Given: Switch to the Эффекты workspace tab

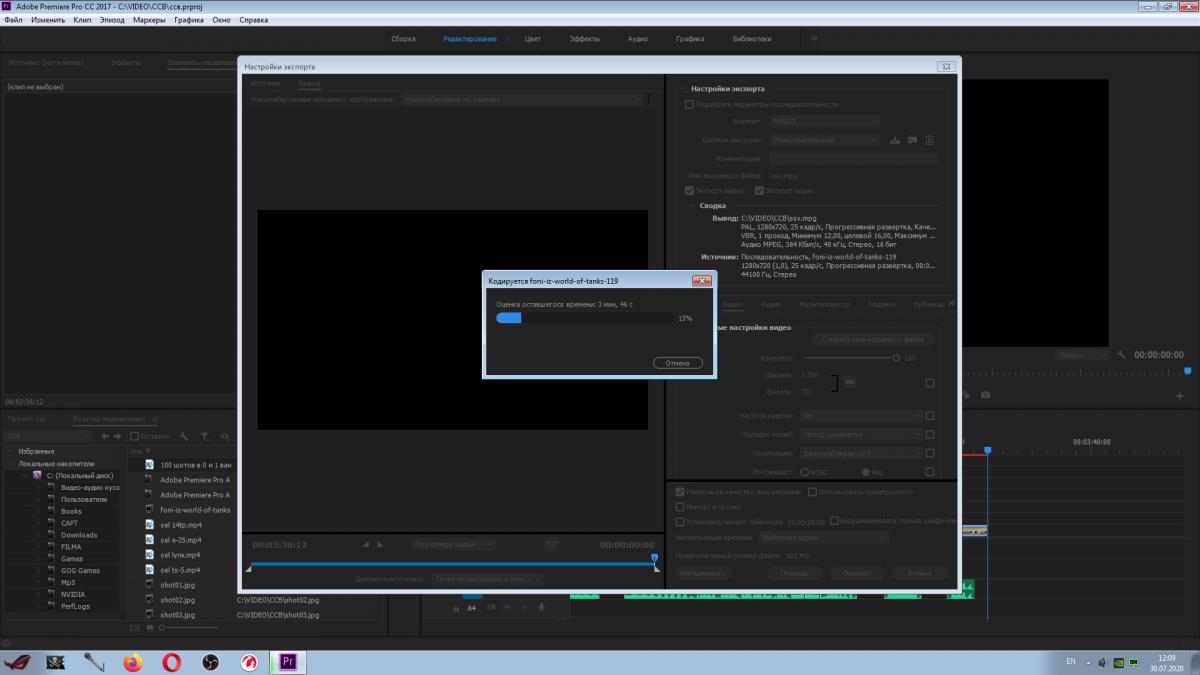Looking at the screenshot, I should pyautogui.click(x=584, y=39).
